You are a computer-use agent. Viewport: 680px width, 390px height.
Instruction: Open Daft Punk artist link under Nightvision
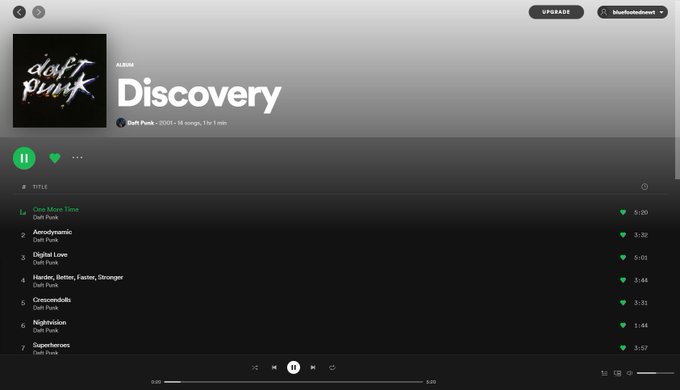tap(46, 330)
